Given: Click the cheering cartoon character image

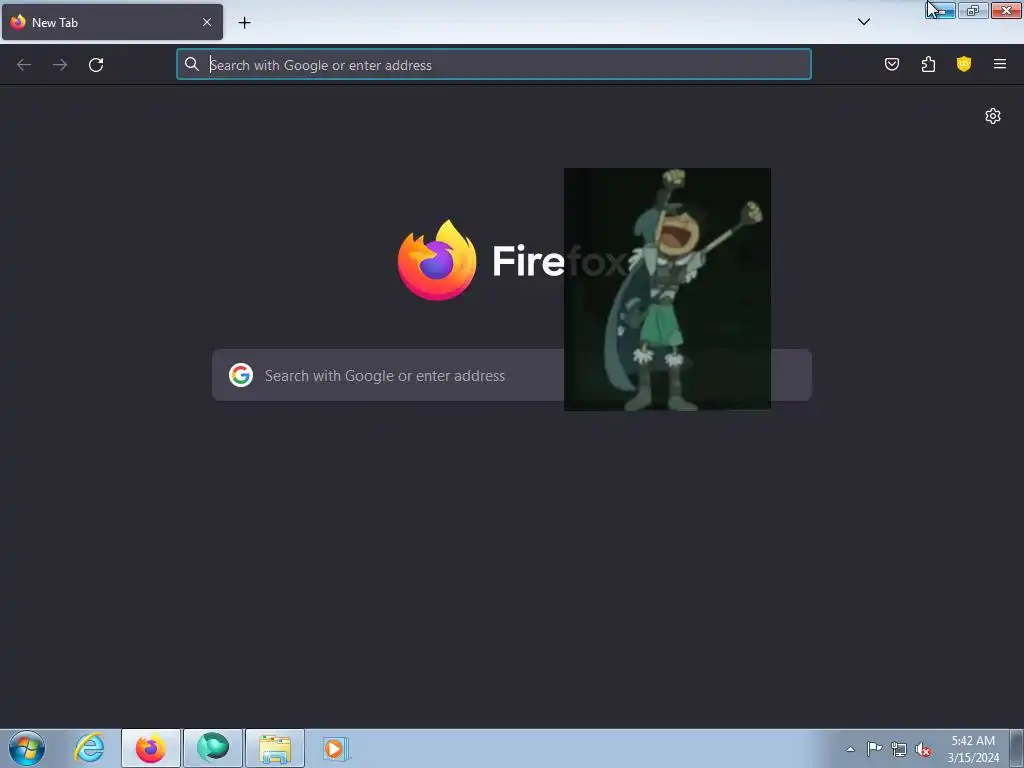Looking at the screenshot, I should pyautogui.click(x=667, y=289).
